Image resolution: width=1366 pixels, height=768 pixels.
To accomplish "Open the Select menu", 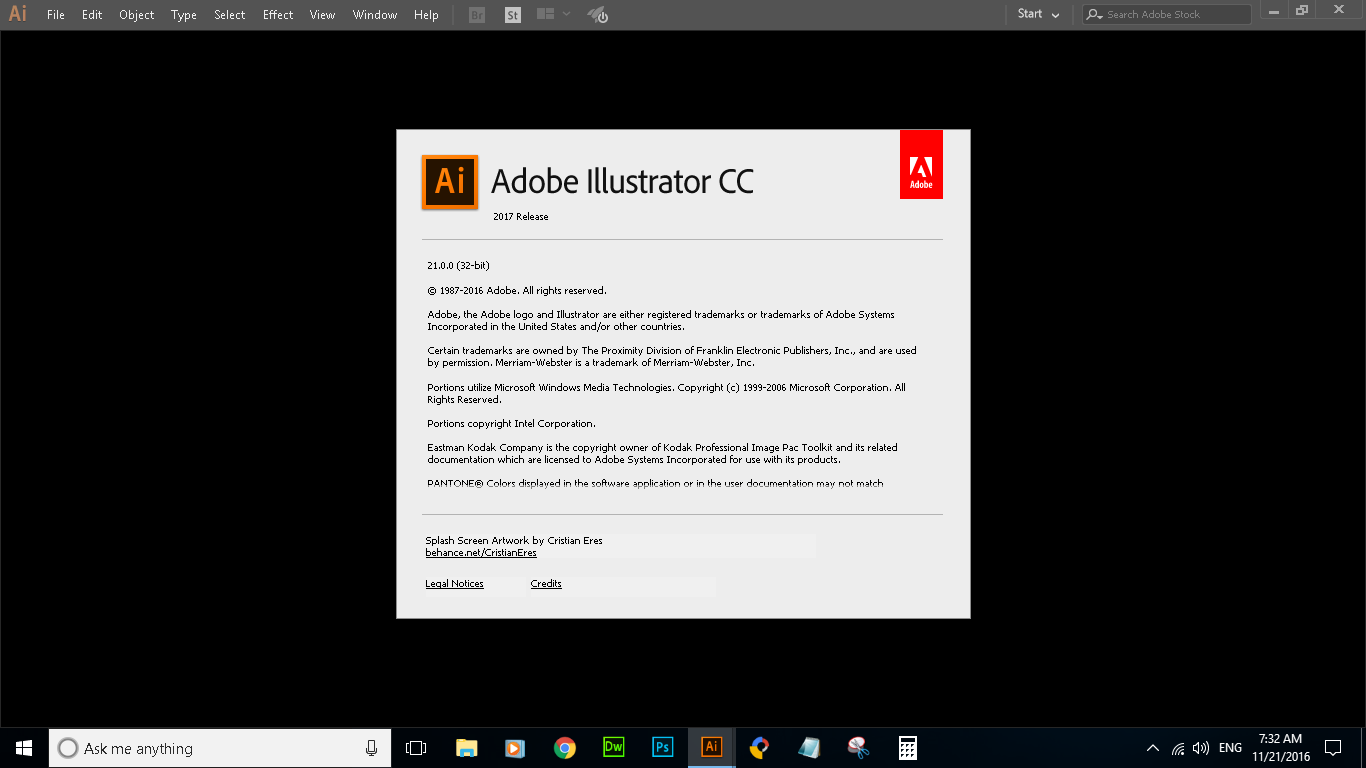I will [x=230, y=15].
